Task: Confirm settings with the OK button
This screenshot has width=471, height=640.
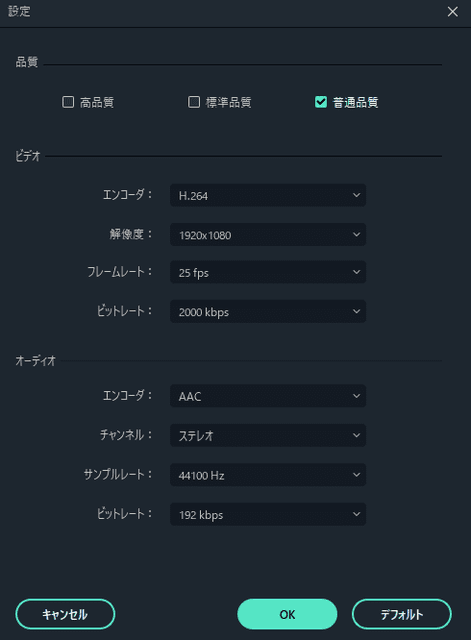Action: click(x=287, y=614)
